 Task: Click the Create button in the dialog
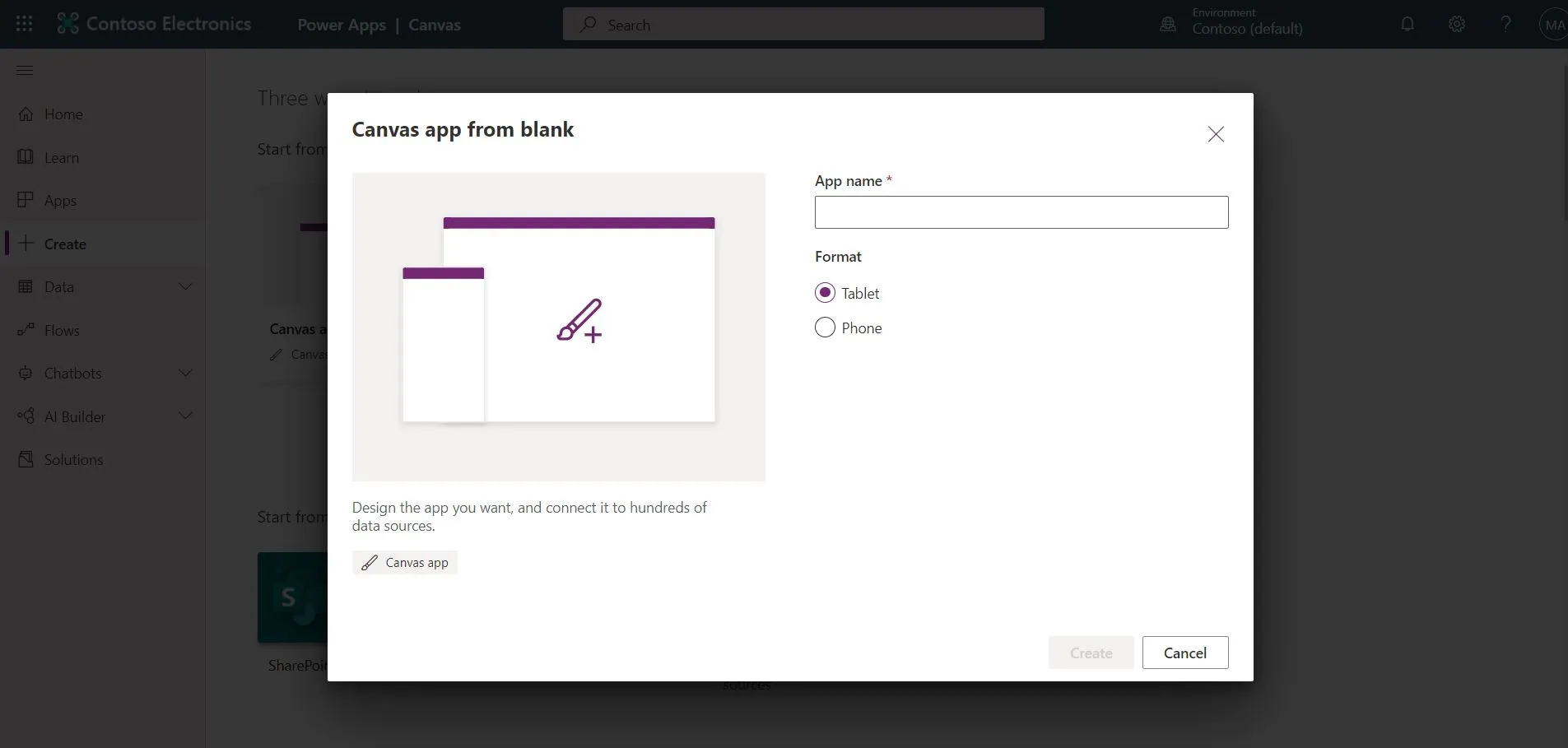(x=1090, y=652)
